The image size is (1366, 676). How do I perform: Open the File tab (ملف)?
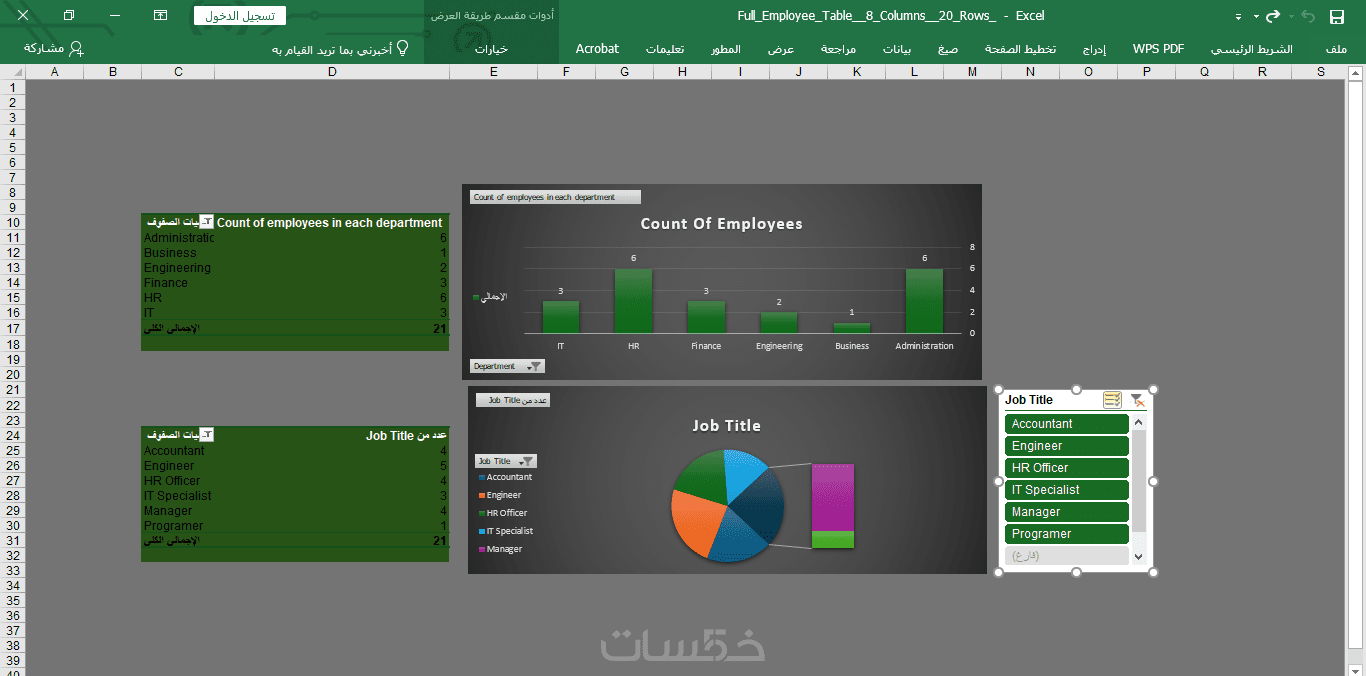(x=1335, y=49)
